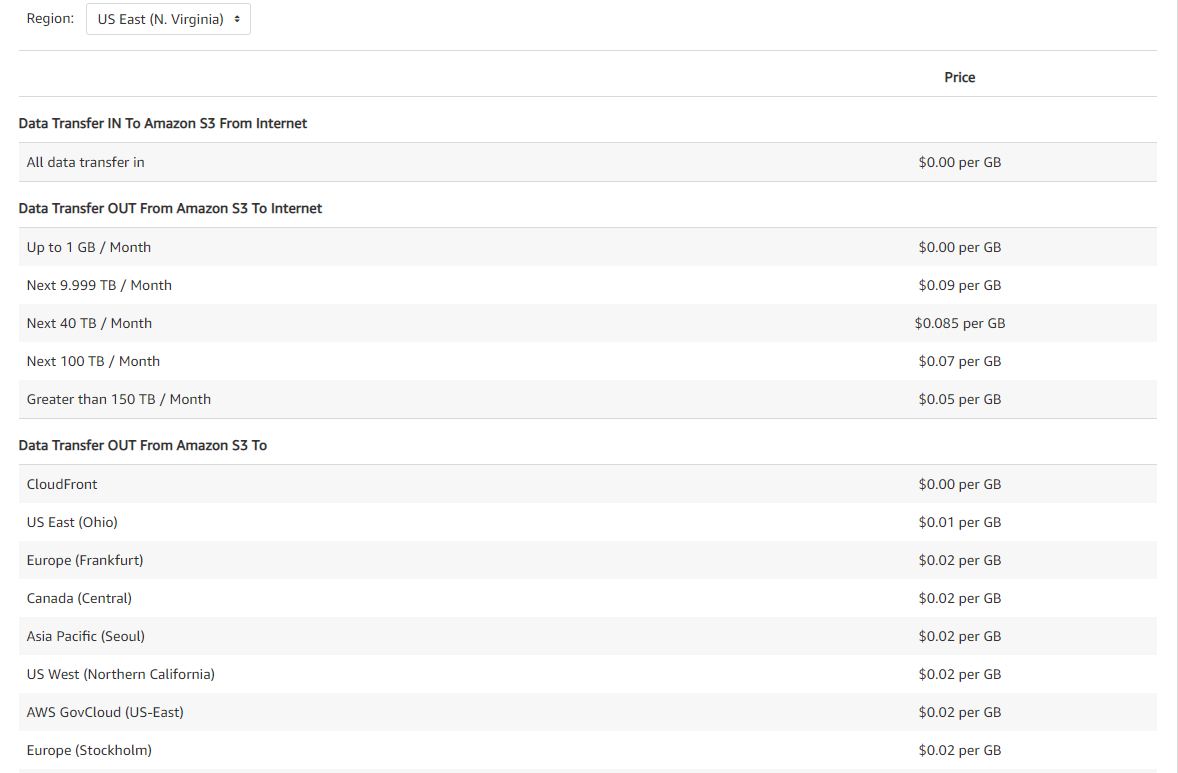Click the price in the Europe (Stockholm) row
This screenshot has width=1178, height=773.
click(959, 750)
